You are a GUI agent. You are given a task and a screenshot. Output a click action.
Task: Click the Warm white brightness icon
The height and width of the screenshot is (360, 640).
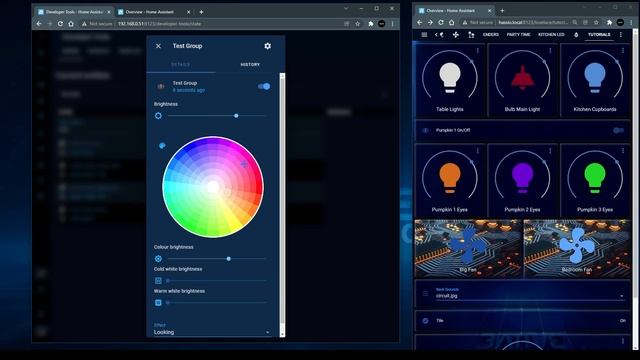click(x=158, y=303)
